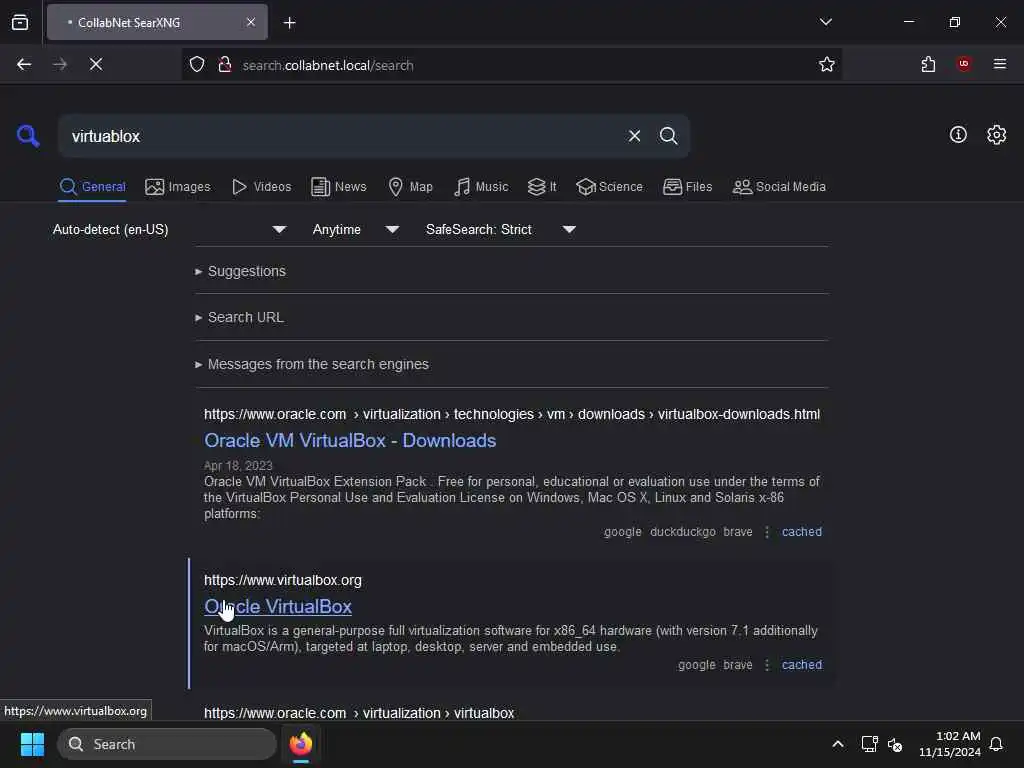
Task: Open cached version of virtualbox.org result
Action: pos(802,665)
